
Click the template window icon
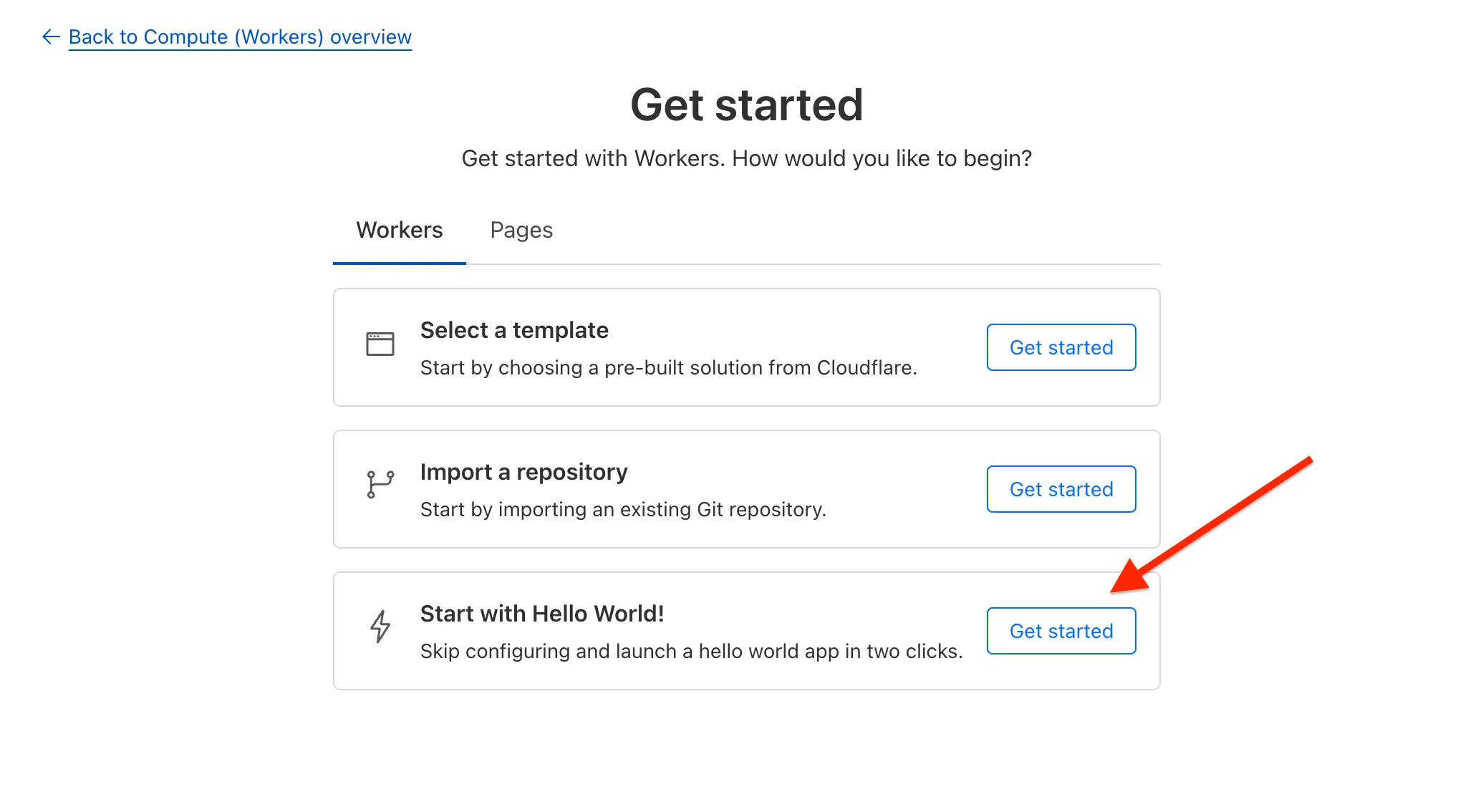pos(380,344)
